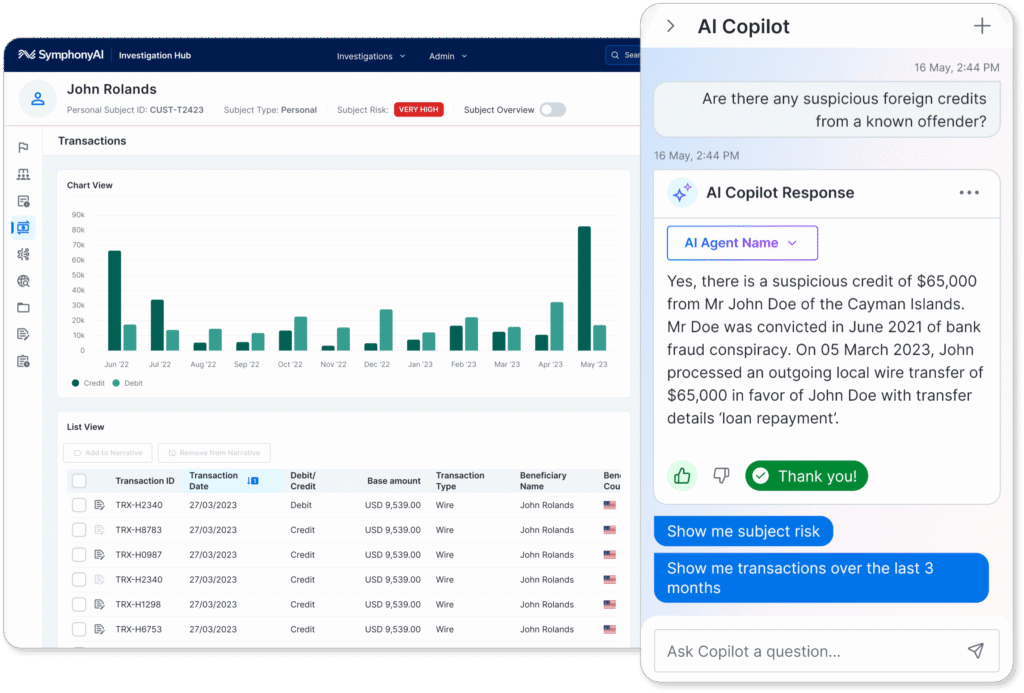
Task: Collapse the AI Copilot panel with chevron
Action: click(x=671, y=27)
